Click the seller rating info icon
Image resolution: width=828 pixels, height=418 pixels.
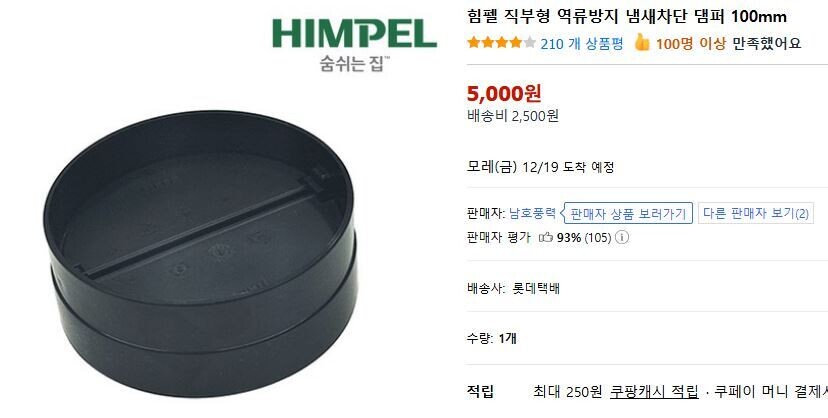click(x=623, y=238)
